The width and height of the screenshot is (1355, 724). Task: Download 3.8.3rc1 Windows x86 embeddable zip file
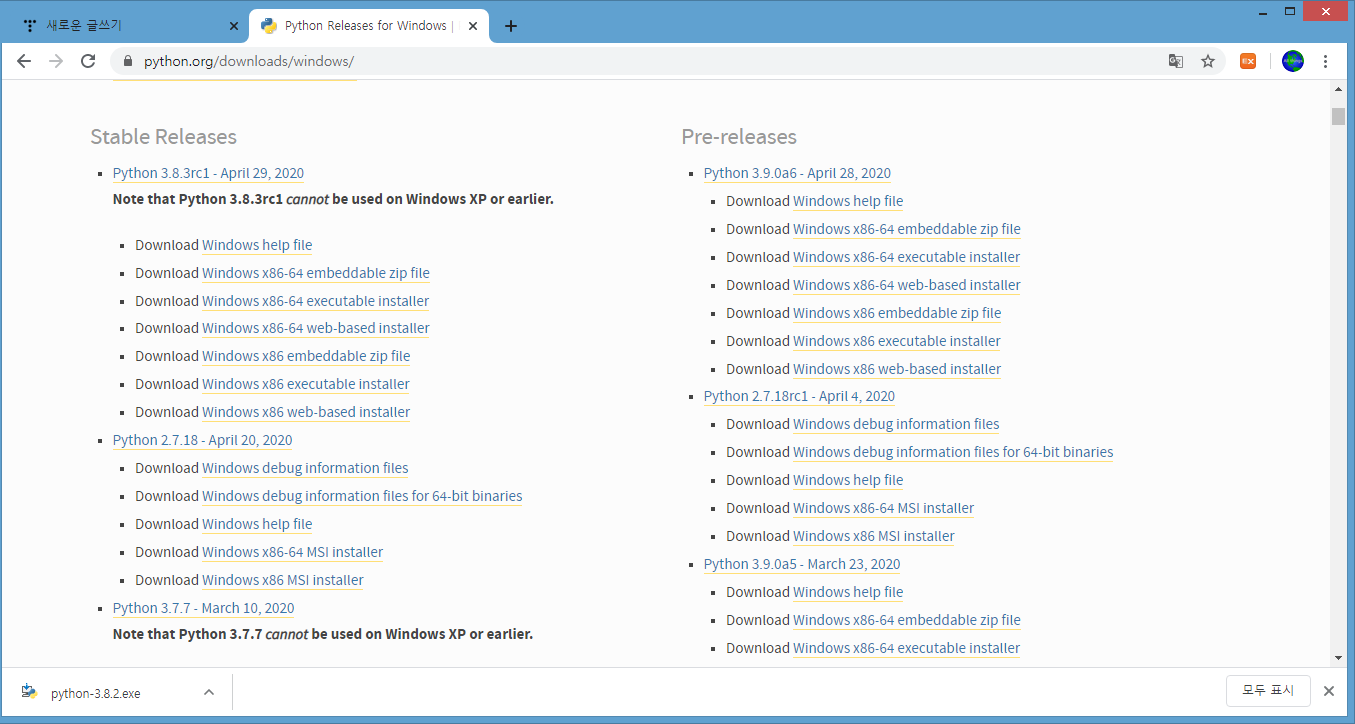pos(306,356)
